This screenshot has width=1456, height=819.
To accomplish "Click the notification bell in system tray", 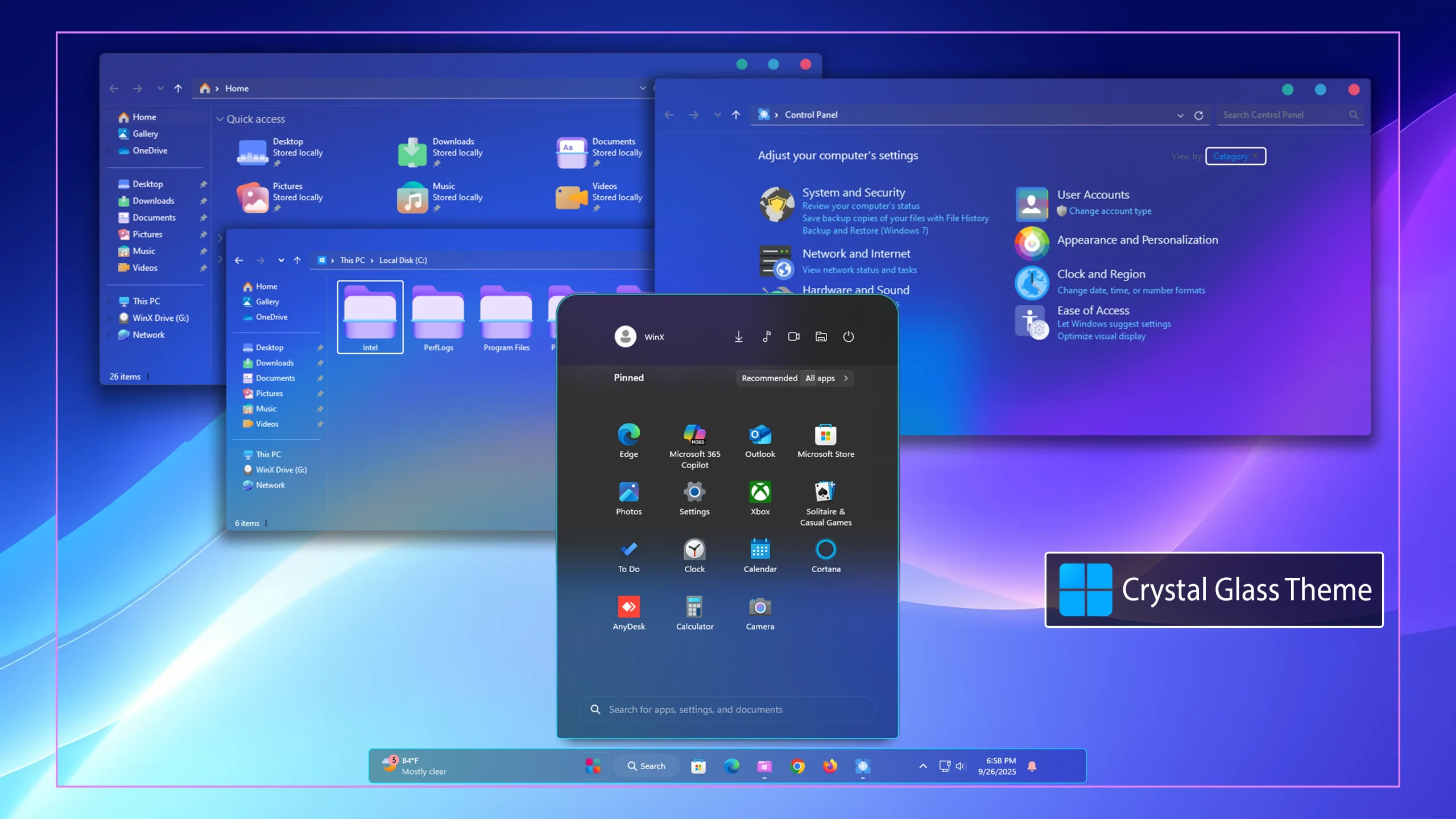I will 1032,766.
